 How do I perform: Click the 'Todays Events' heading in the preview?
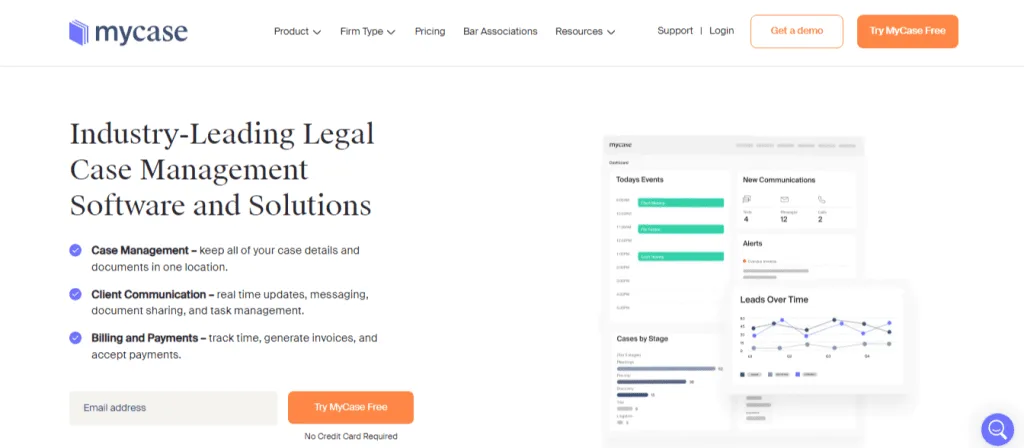coord(639,180)
